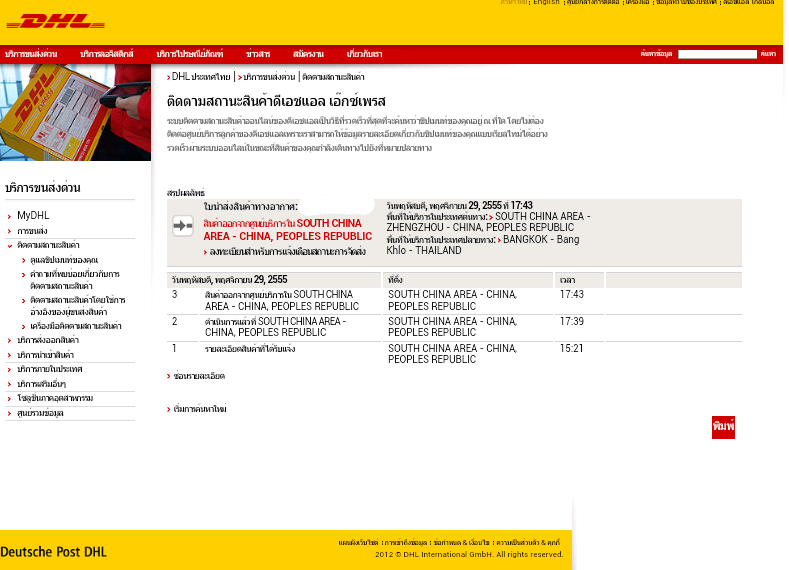Click the shipment status arrow icon
This screenshot has width=789, height=570.
[x=183, y=225]
